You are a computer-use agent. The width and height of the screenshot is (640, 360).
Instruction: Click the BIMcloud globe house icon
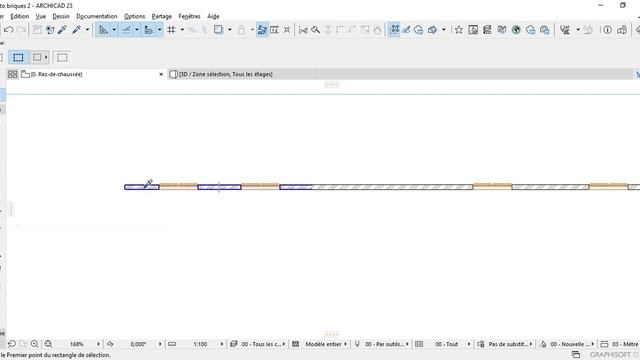pyautogui.click(x=544, y=30)
